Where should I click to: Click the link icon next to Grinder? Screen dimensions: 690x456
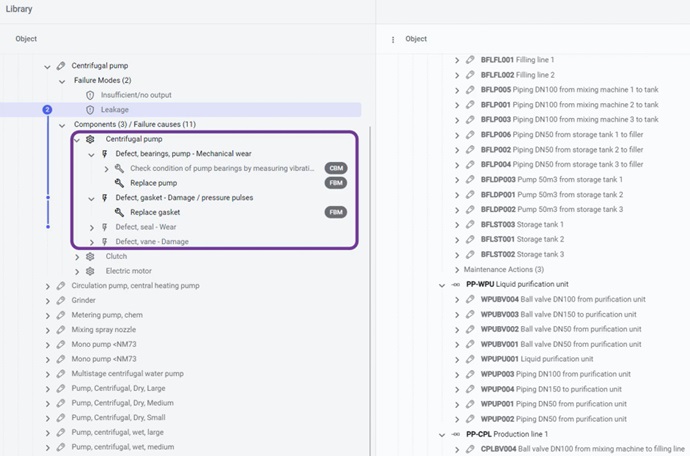[61, 300]
